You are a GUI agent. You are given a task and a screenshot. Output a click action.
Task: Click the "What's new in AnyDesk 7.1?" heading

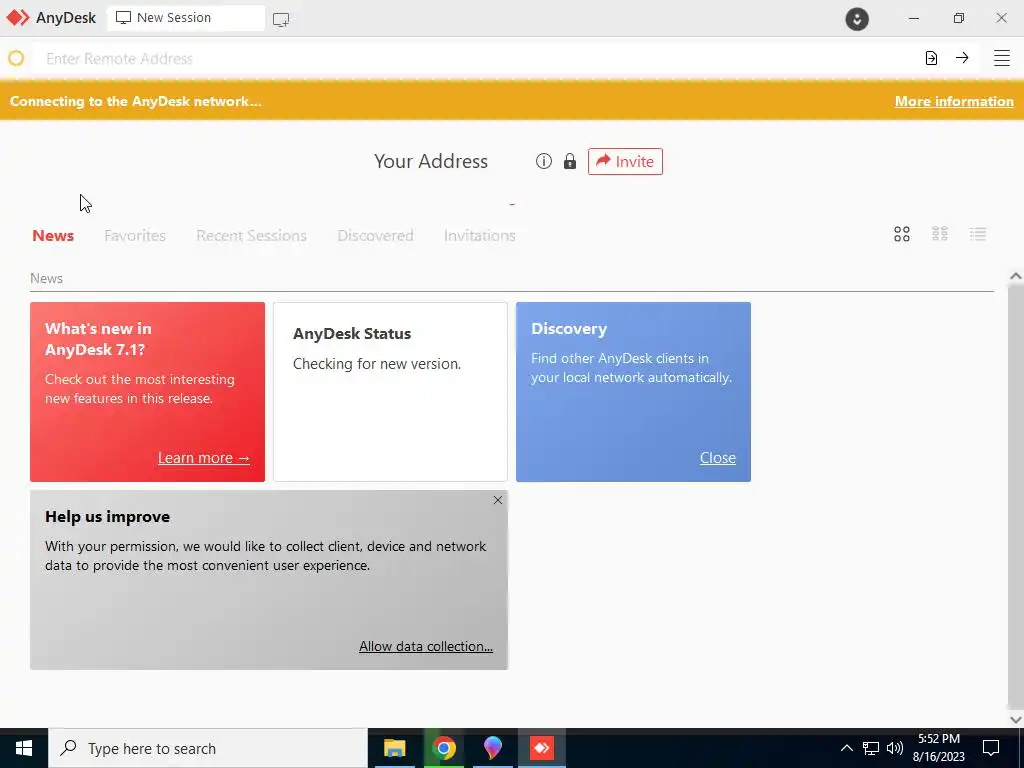tap(98, 339)
